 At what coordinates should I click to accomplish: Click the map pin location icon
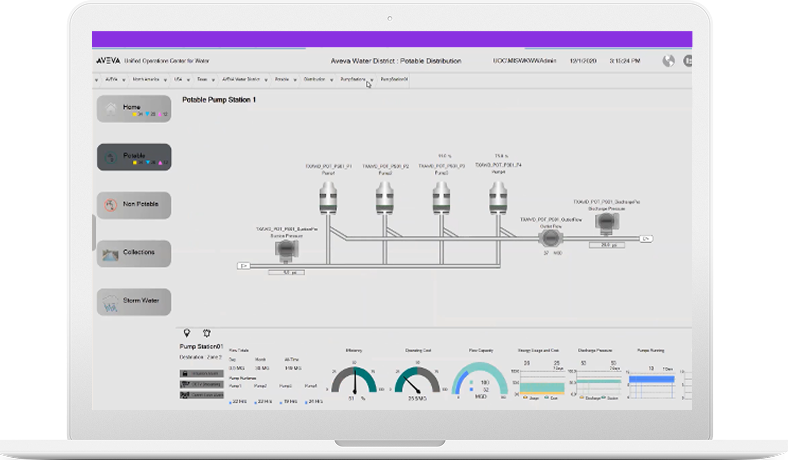click(187, 333)
